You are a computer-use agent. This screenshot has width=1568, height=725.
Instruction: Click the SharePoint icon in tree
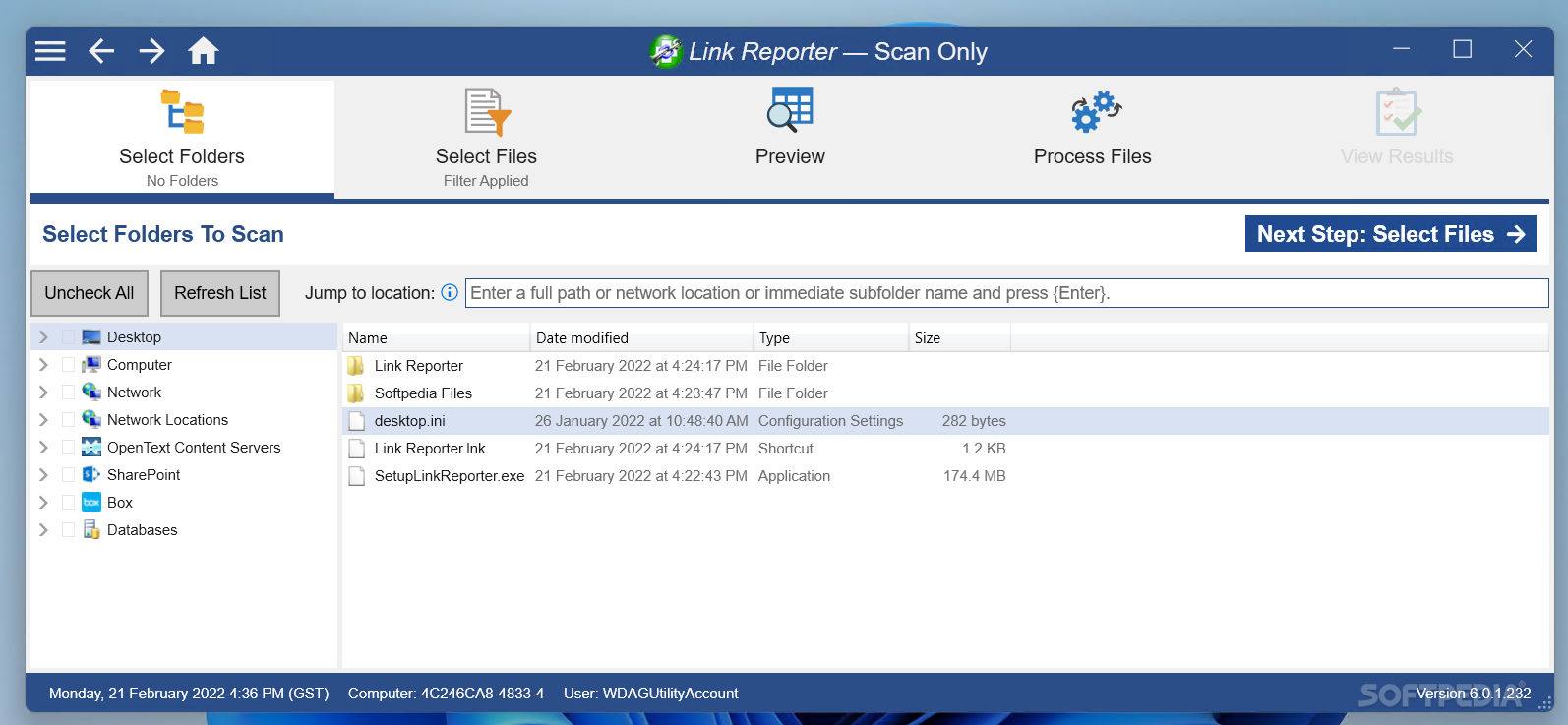pyautogui.click(x=91, y=474)
